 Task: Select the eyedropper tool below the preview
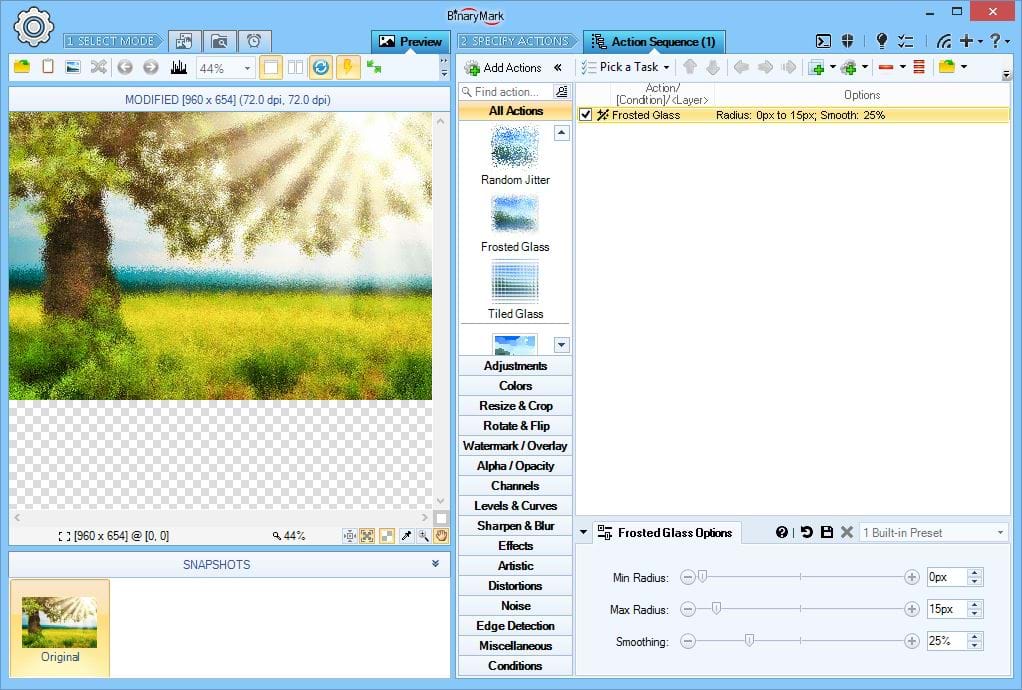click(406, 536)
